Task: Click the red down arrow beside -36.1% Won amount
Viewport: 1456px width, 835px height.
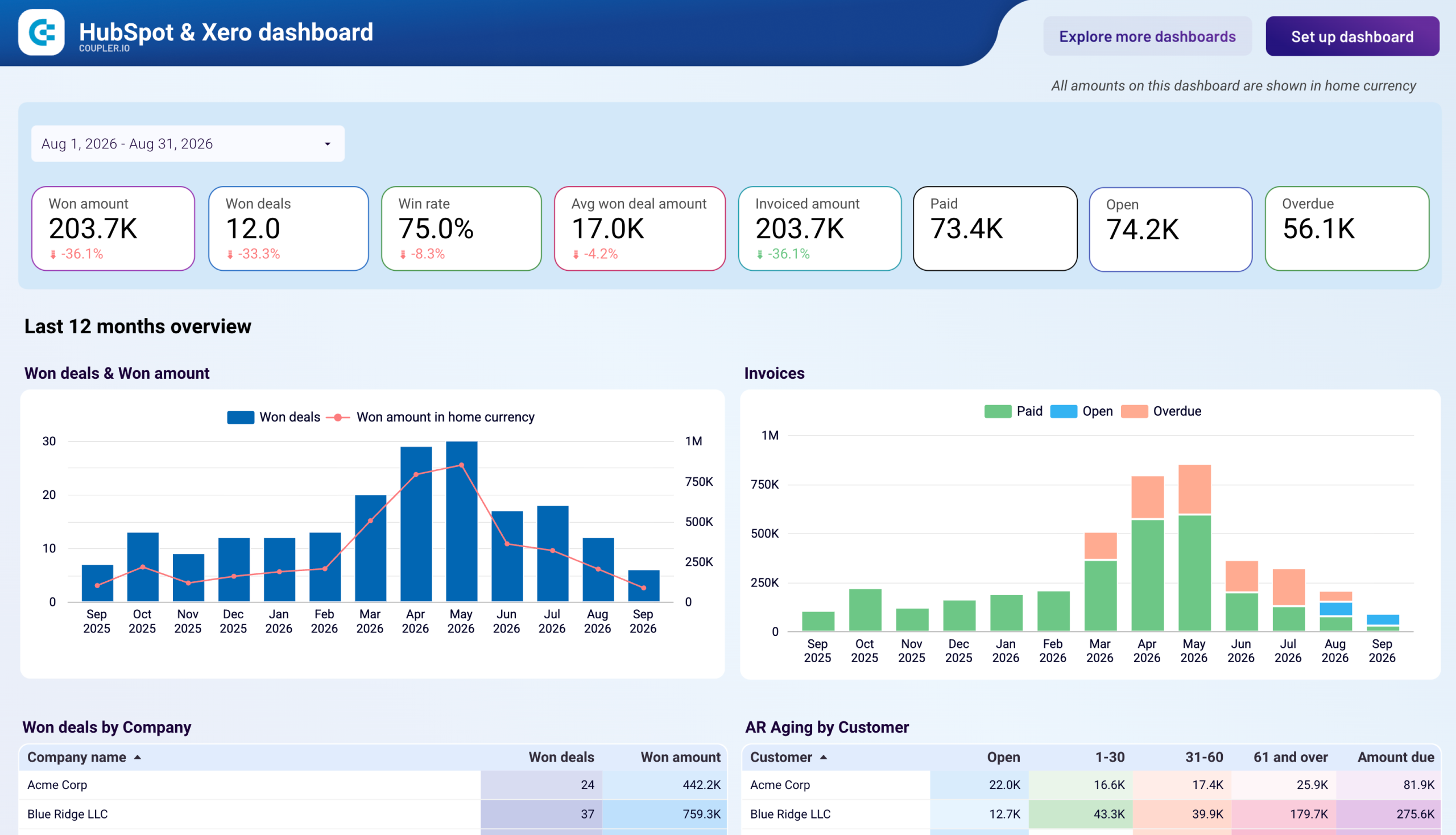Action: point(53,254)
